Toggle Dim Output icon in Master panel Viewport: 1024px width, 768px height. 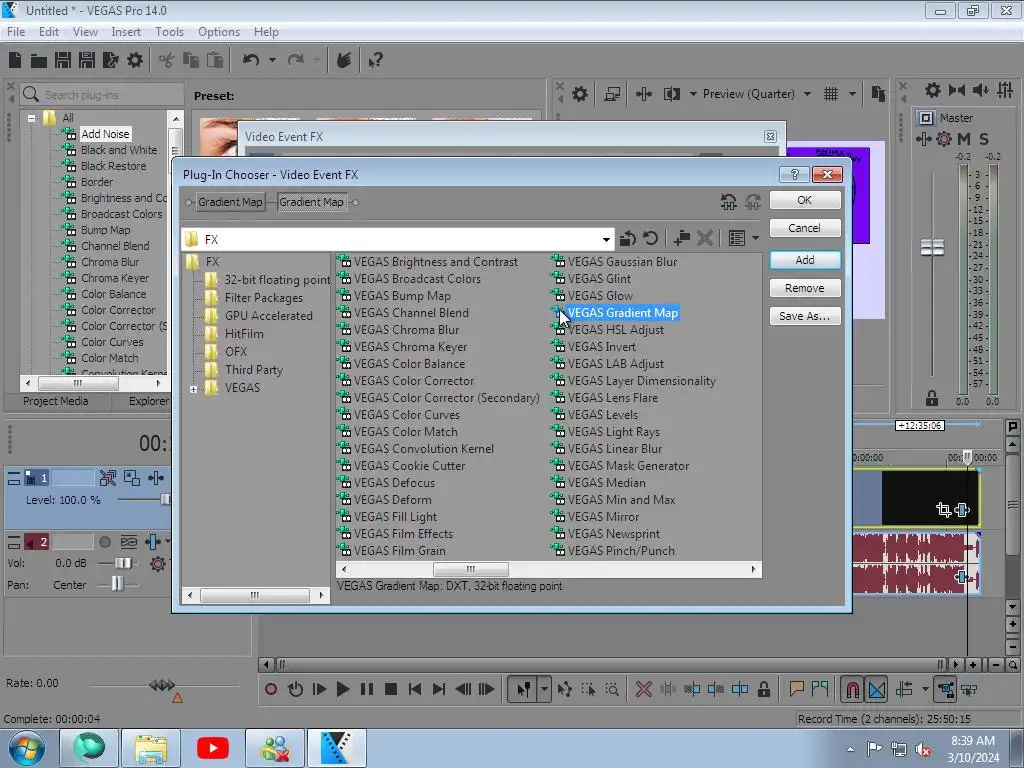coord(980,90)
